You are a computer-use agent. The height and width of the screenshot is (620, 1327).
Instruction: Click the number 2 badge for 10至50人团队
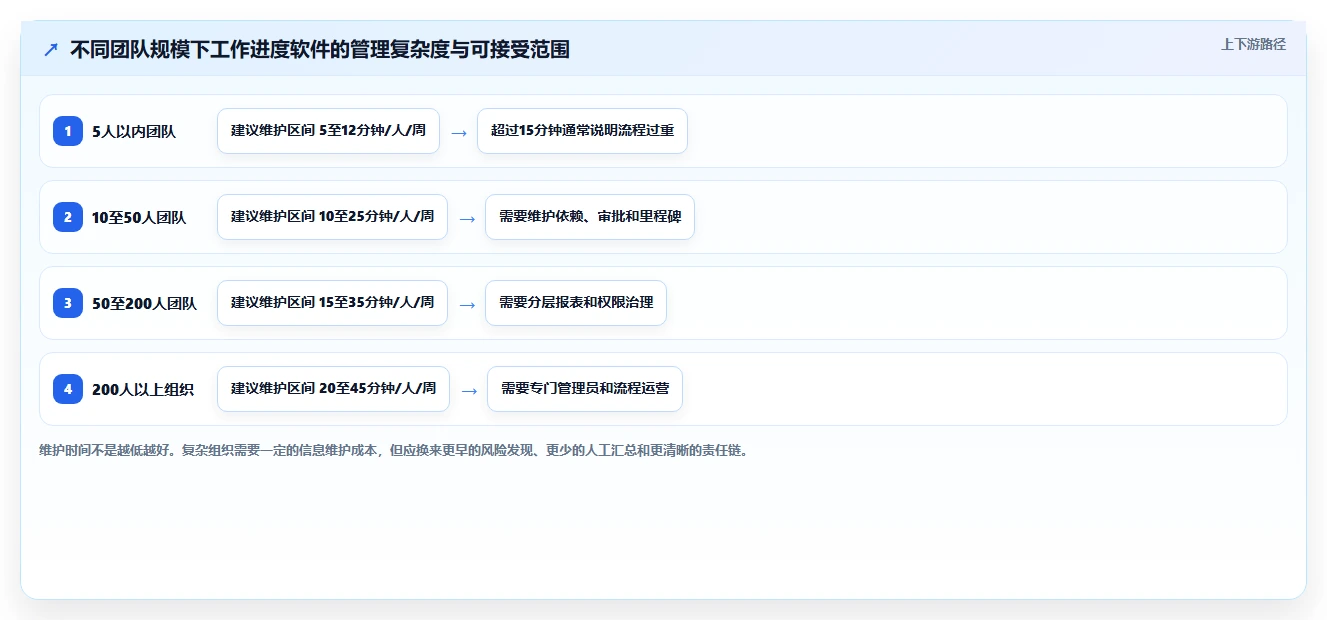pos(68,217)
